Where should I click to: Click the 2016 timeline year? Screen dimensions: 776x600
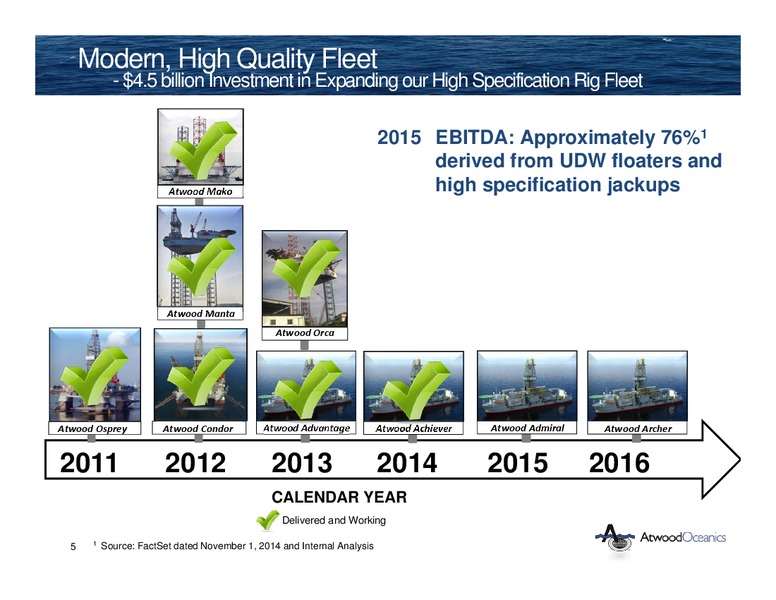pos(619,463)
